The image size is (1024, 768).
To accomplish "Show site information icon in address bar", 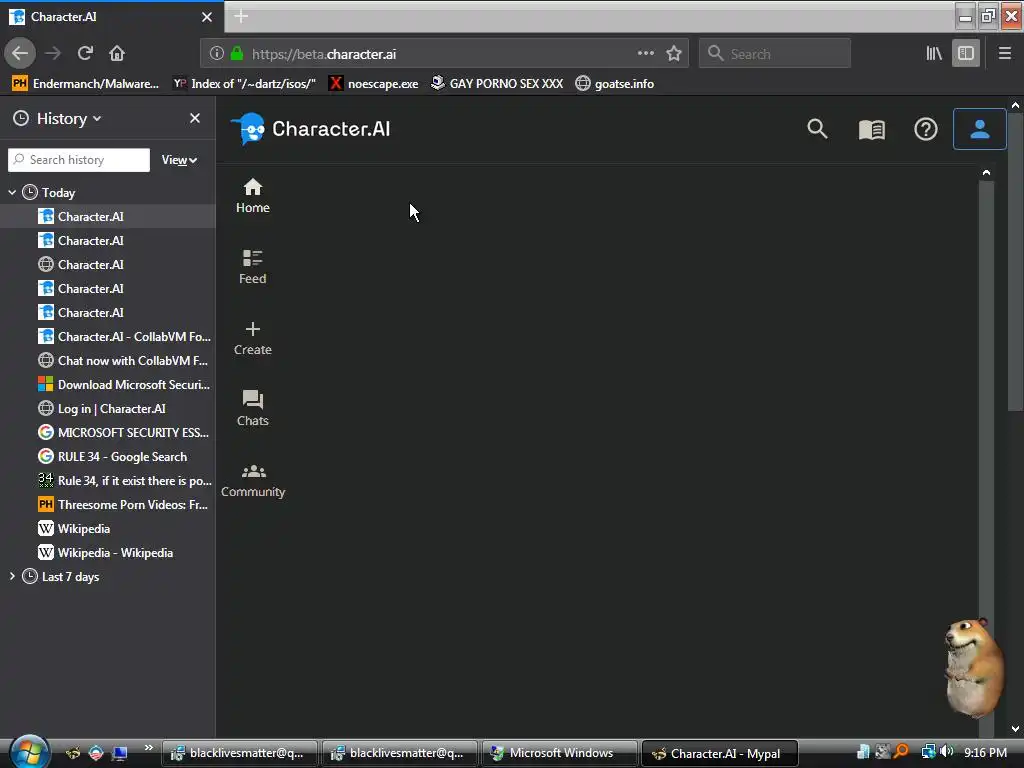I will click(217, 54).
